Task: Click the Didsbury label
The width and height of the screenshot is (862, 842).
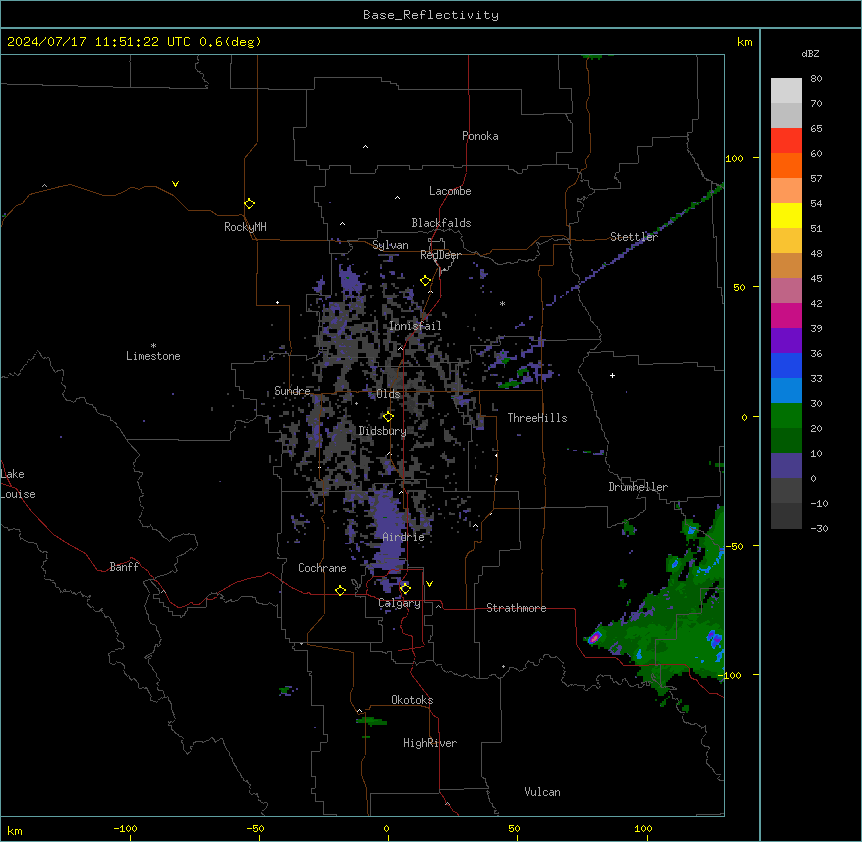Action: point(382,431)
